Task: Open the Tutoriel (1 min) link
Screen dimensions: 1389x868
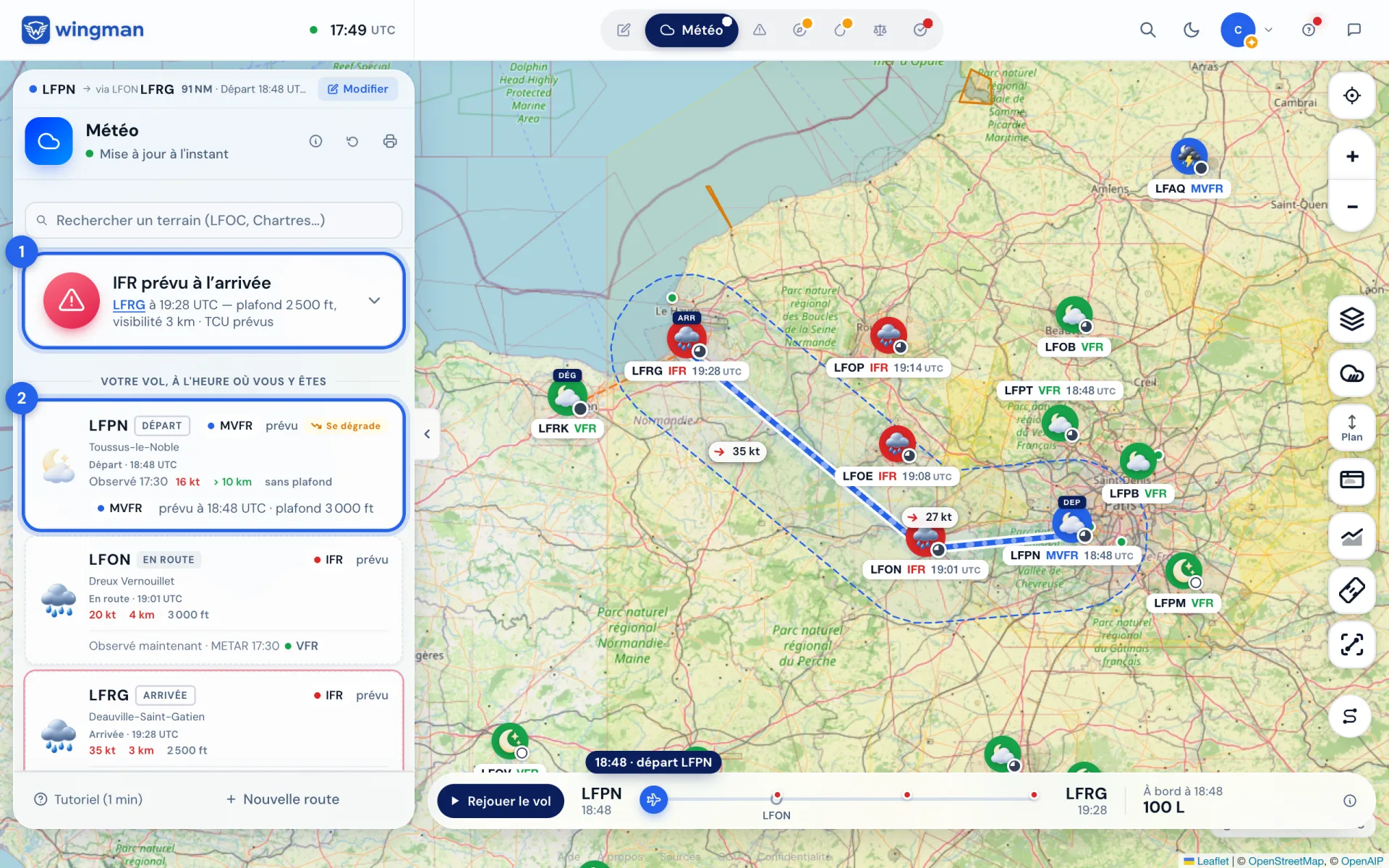Action: click(88, 799)
